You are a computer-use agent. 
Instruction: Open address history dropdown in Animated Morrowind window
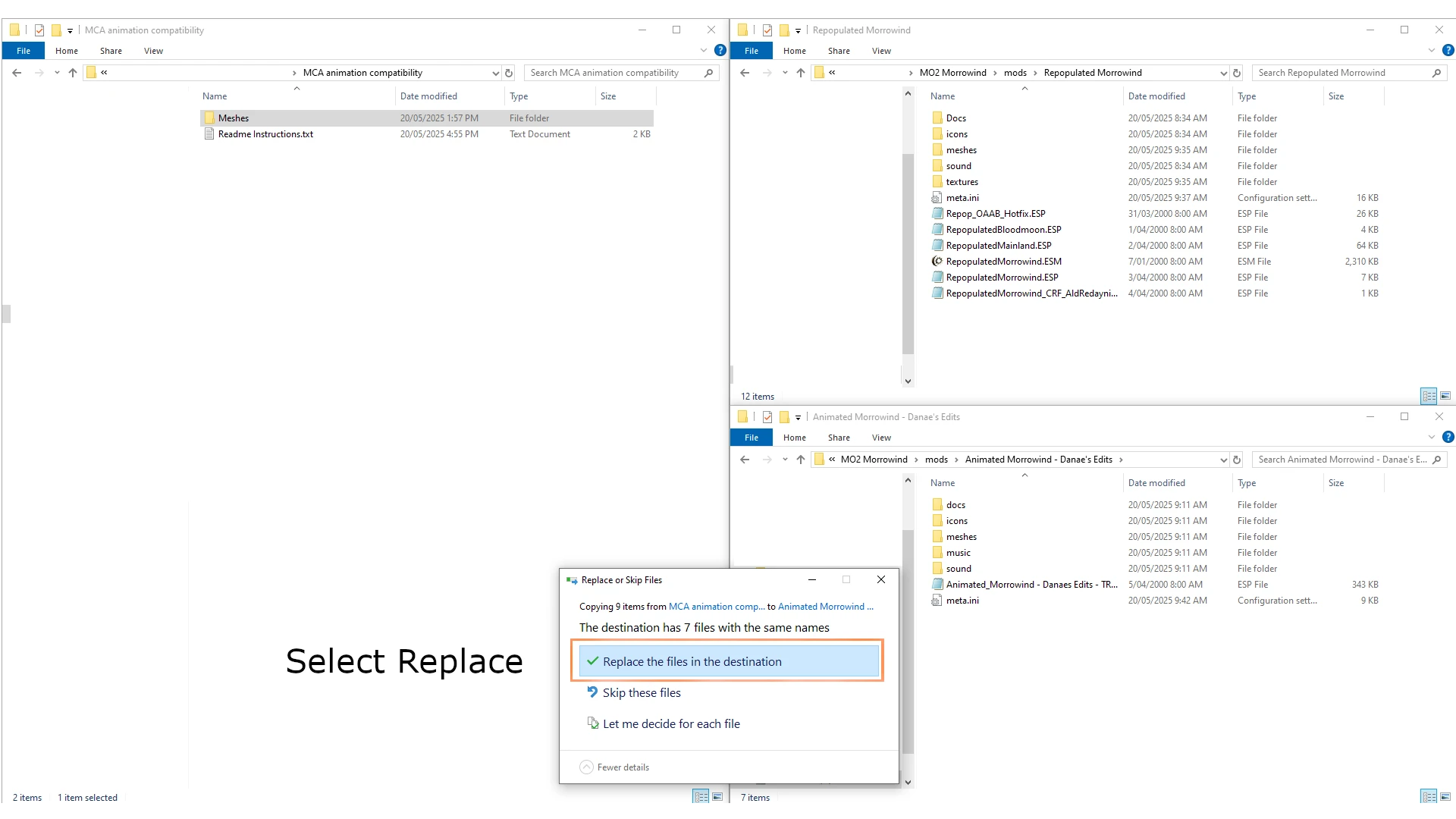[x=1223, y=460]
